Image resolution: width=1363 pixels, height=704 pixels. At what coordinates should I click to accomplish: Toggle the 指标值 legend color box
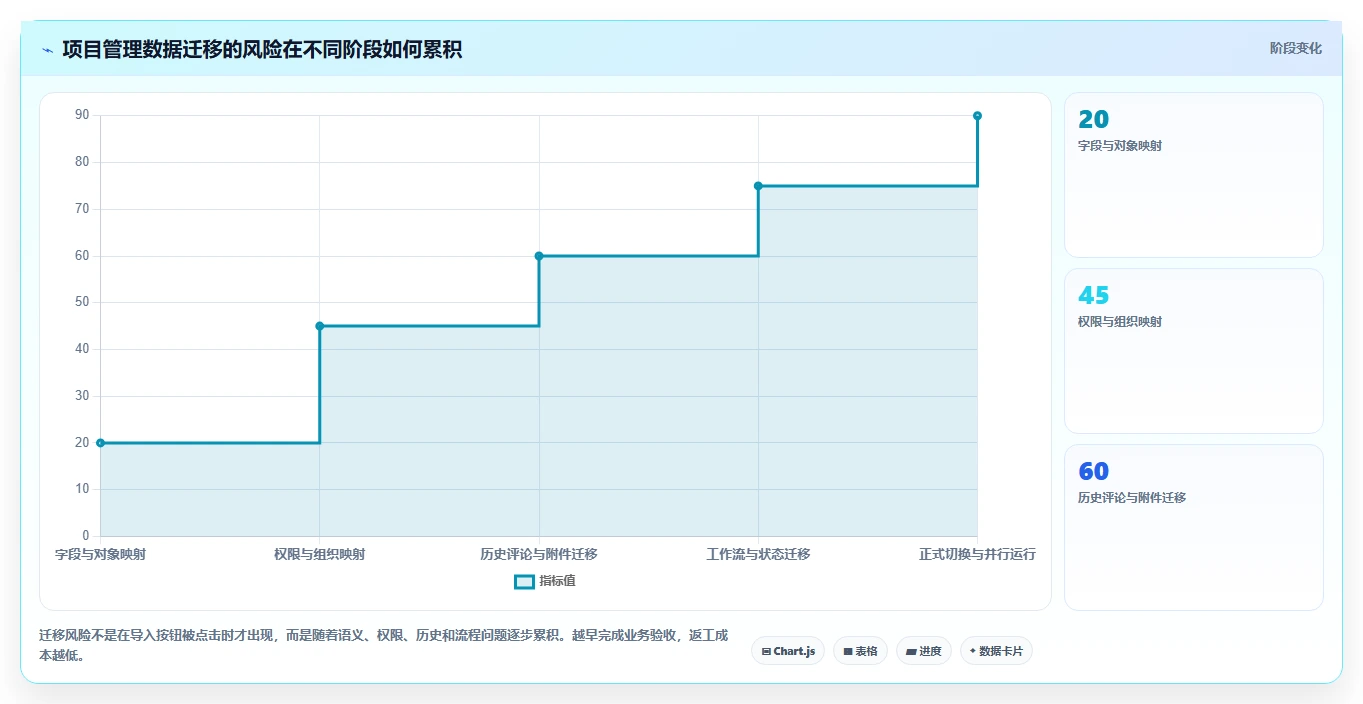pyautogui.click(x=525, y=581)
